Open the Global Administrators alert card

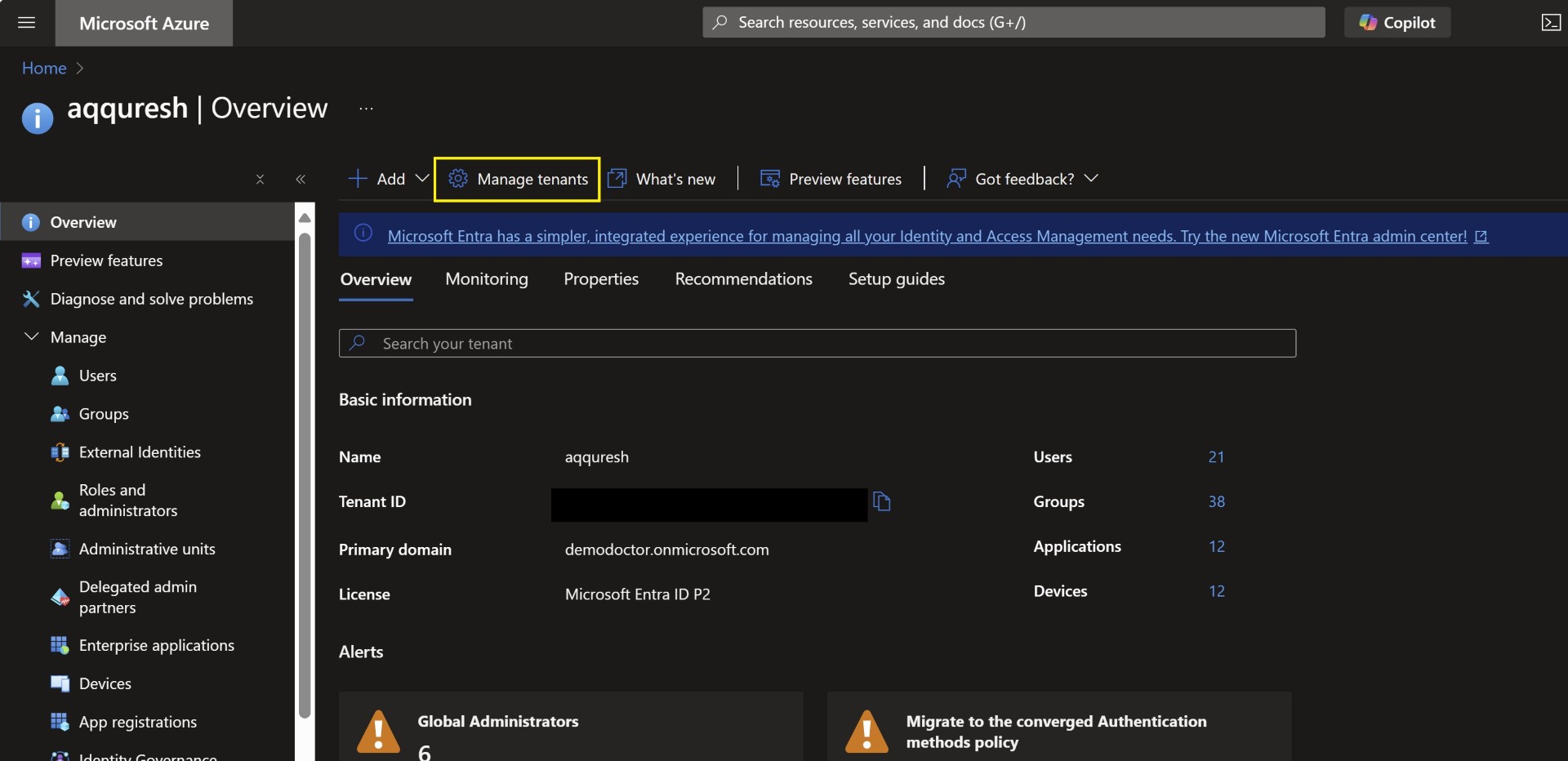pos(571,726)
